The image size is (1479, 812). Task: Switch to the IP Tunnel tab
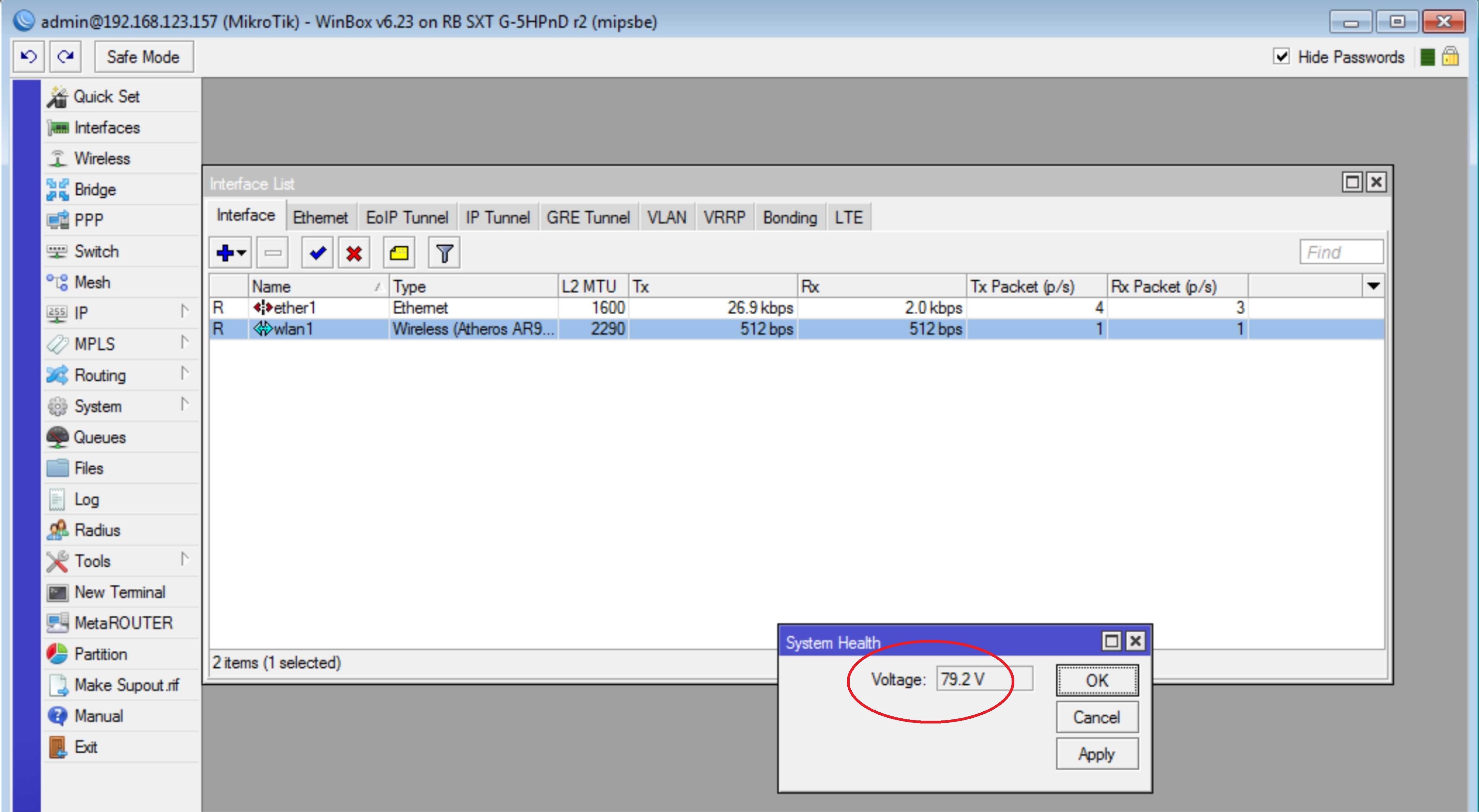(498, 218)
